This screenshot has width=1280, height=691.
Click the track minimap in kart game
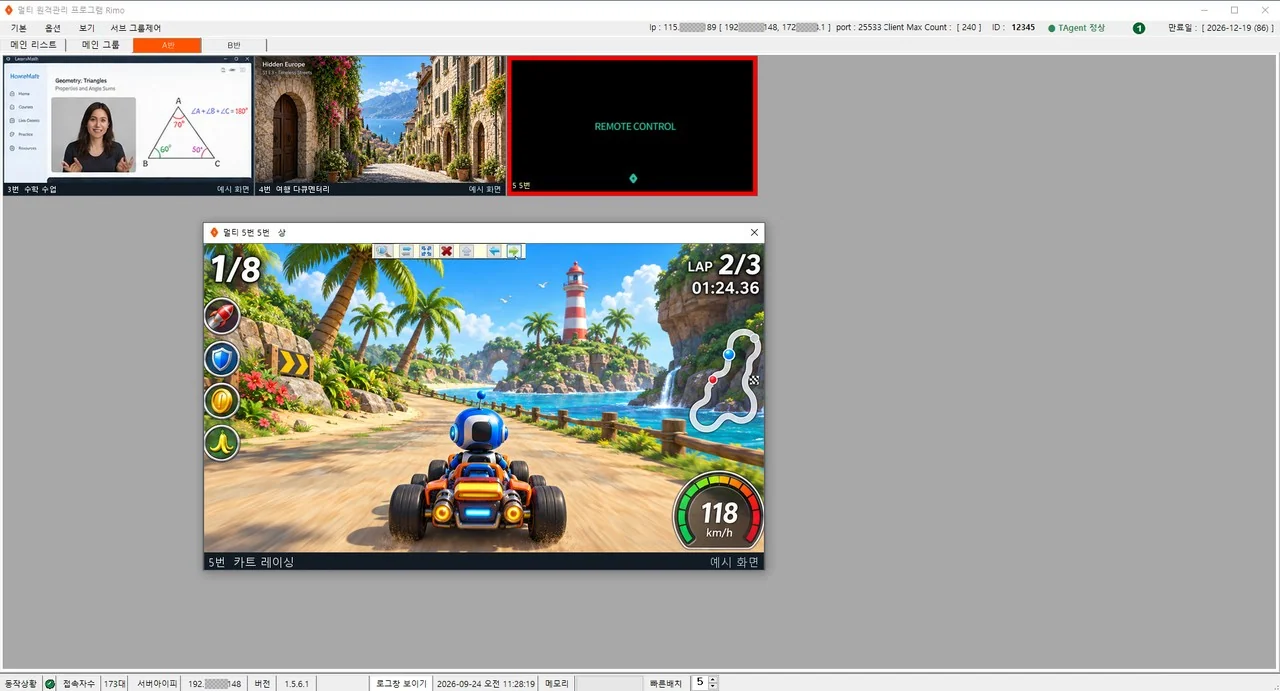point(726,381)
